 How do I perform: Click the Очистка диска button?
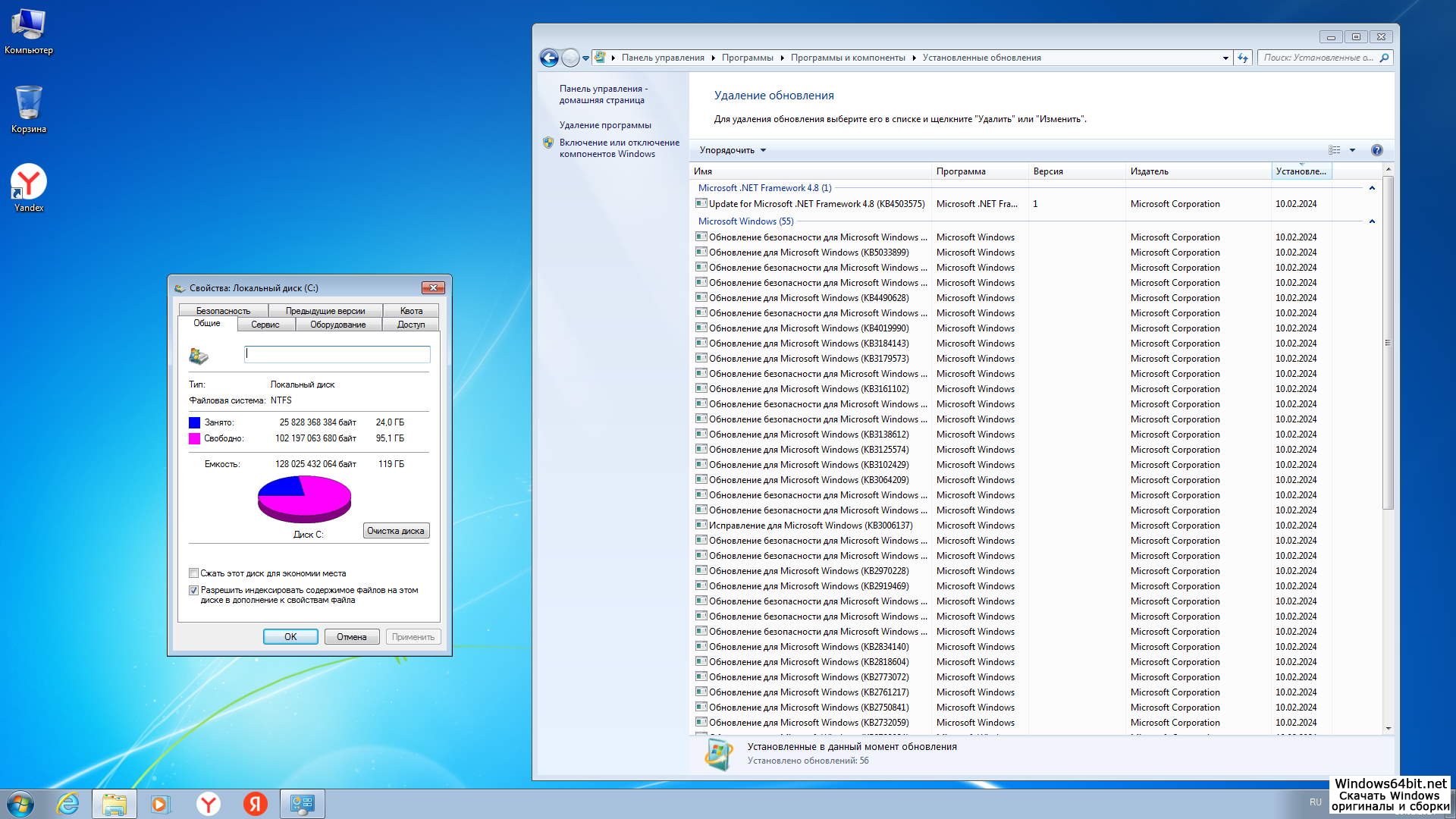[x=396, y=531]
